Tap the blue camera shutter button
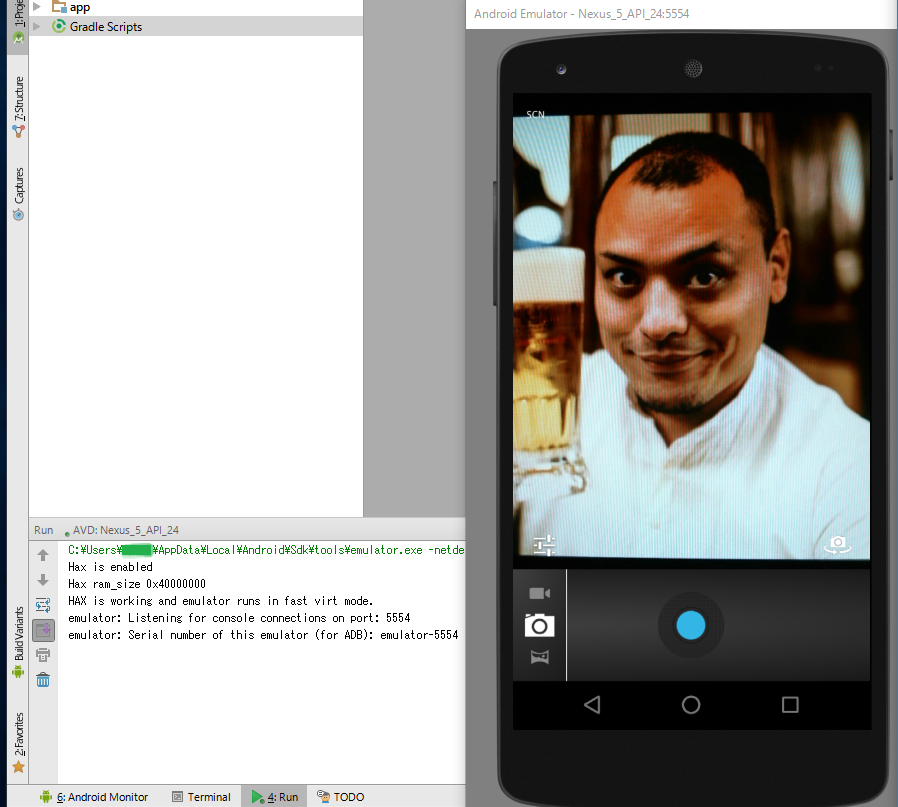The width and height of the screenshot is (898, 807). coord(691,625)
